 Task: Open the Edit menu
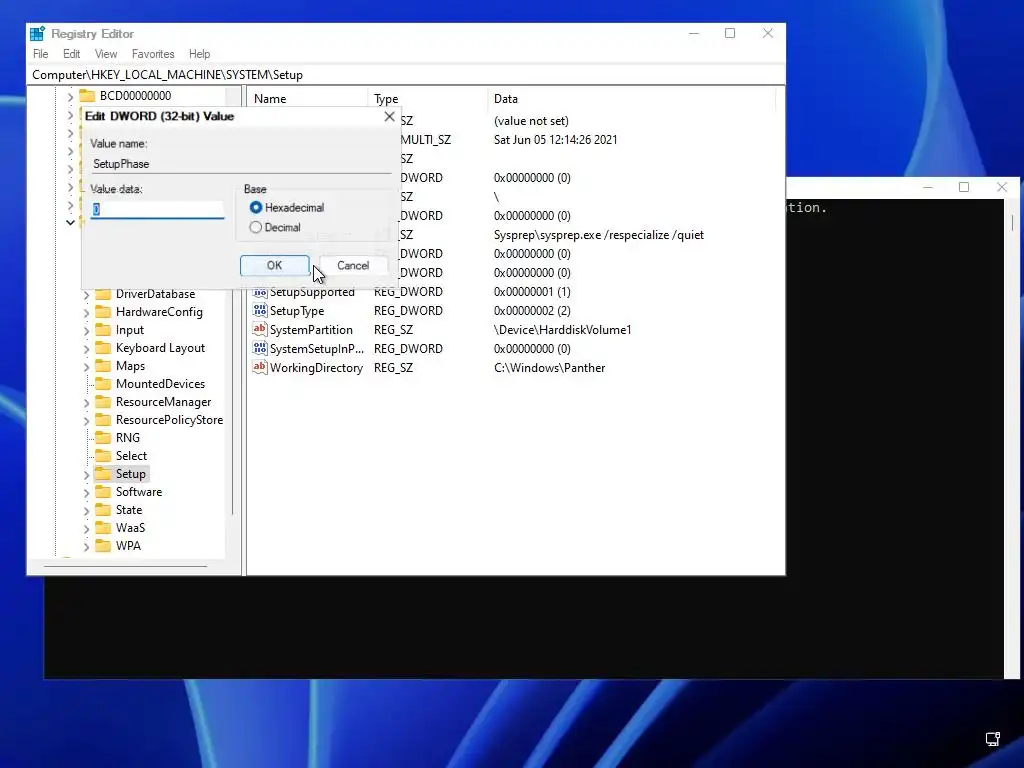click(71, 54)
